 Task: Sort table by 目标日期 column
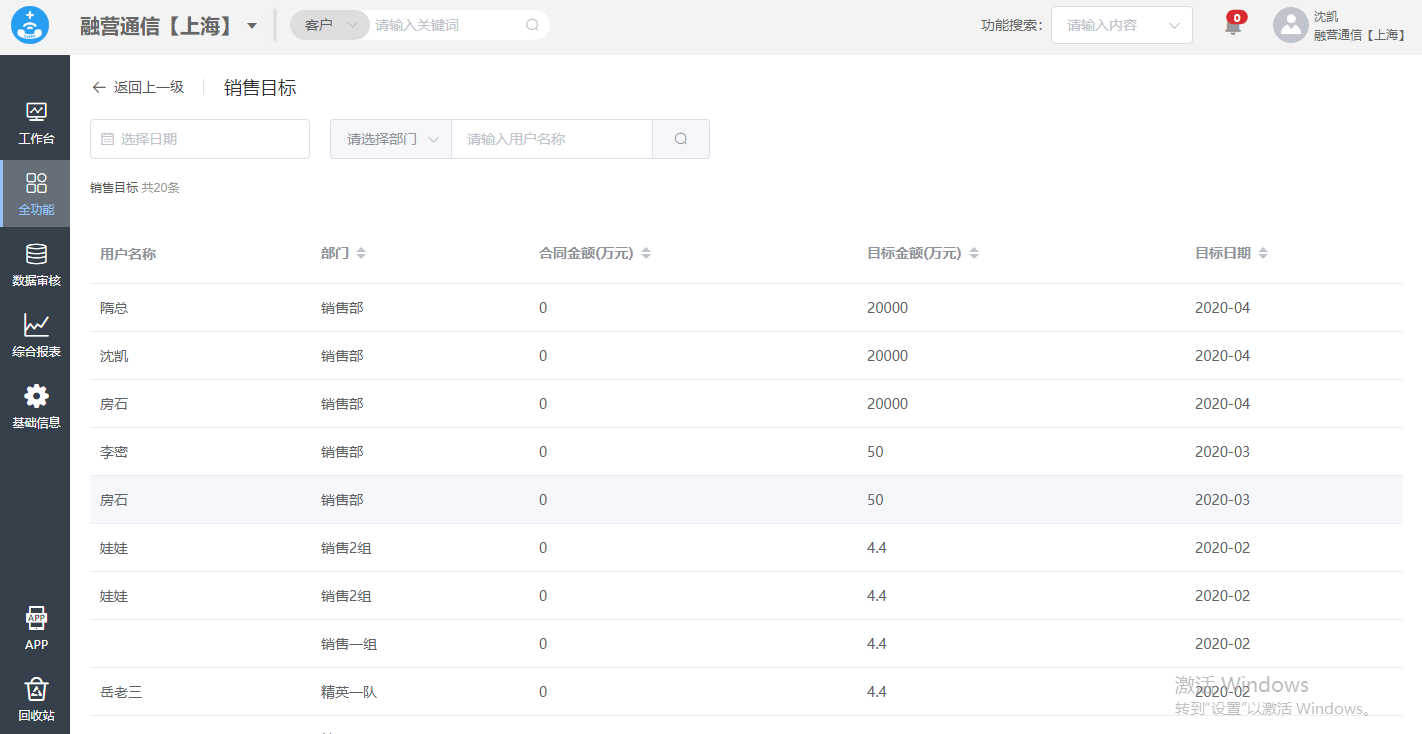1263,254
